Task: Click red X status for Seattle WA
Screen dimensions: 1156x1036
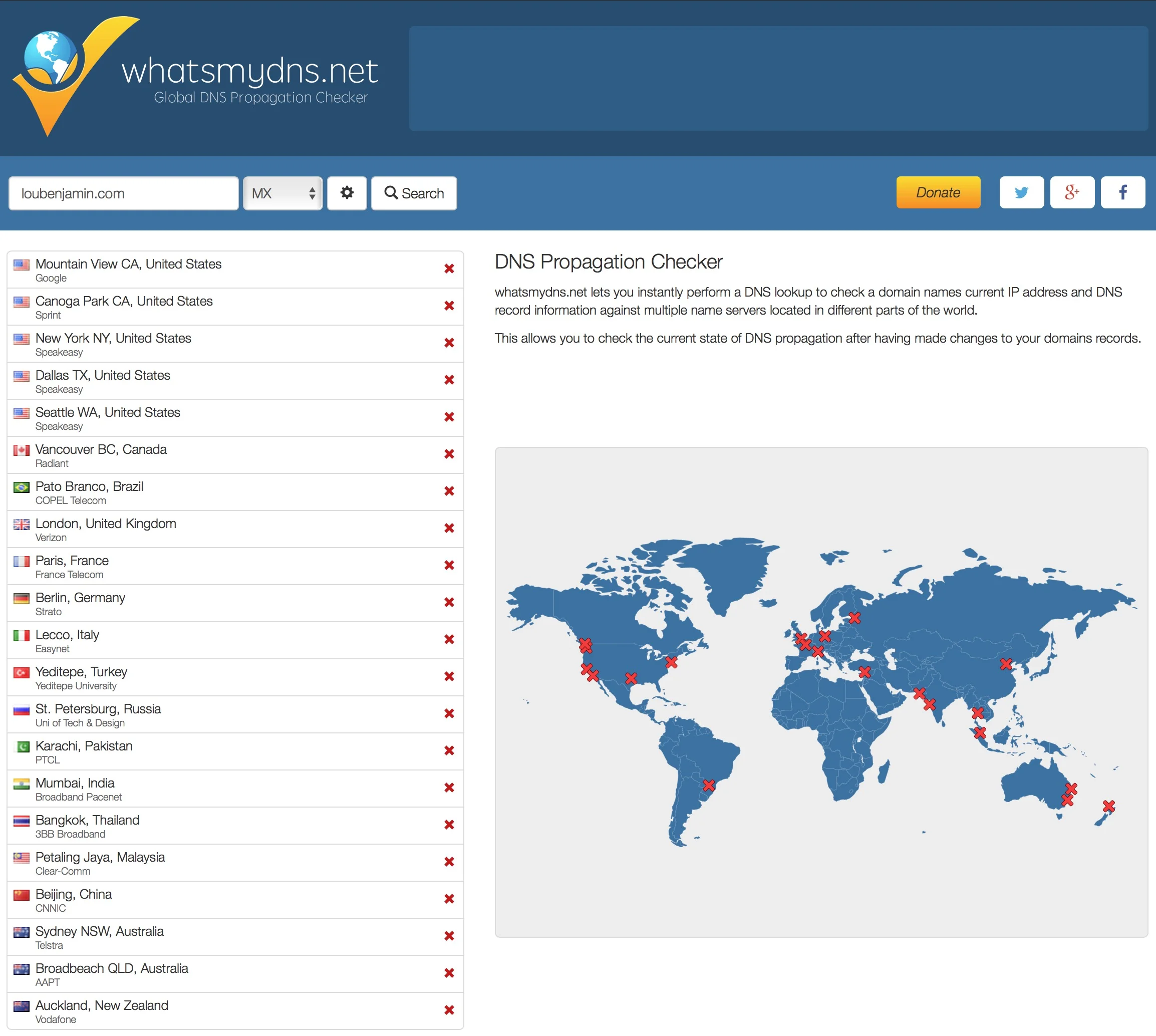Action: 449,417
